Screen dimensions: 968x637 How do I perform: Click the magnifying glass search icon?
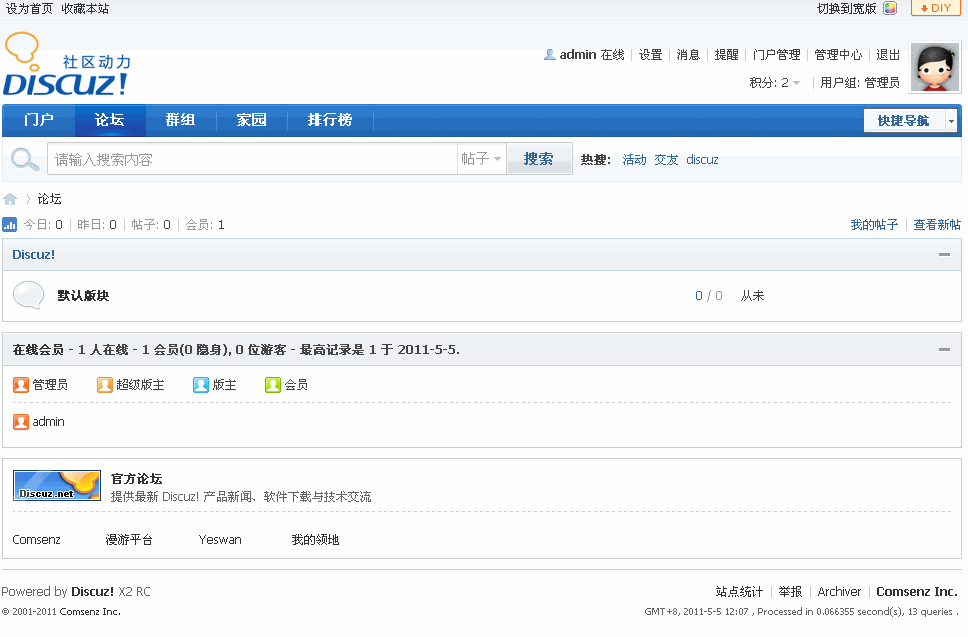(x=25, y=159)
